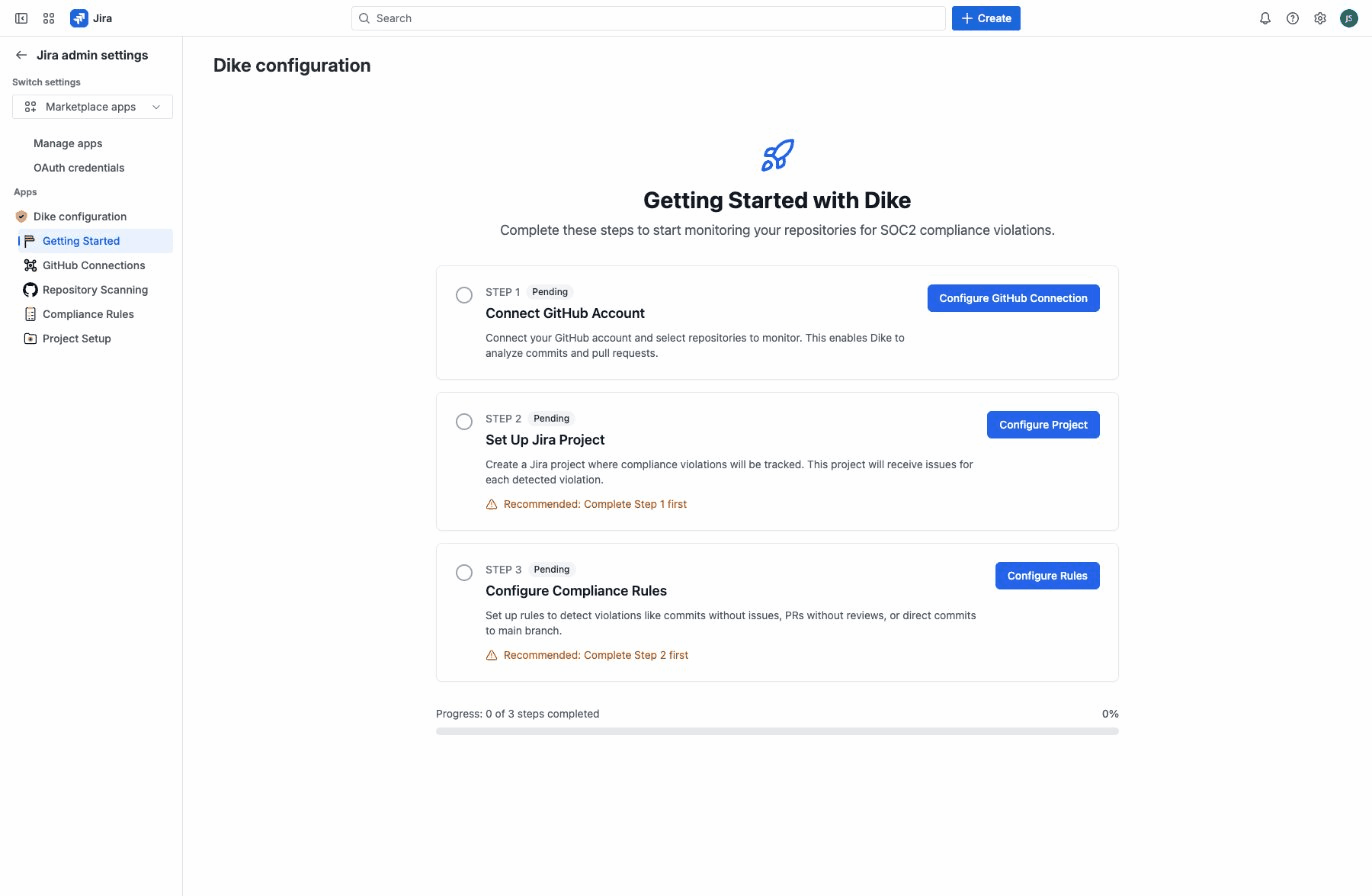Open the notifications bell
Viewport: 1372px width, 896px height.
(x=1264, y=18)
